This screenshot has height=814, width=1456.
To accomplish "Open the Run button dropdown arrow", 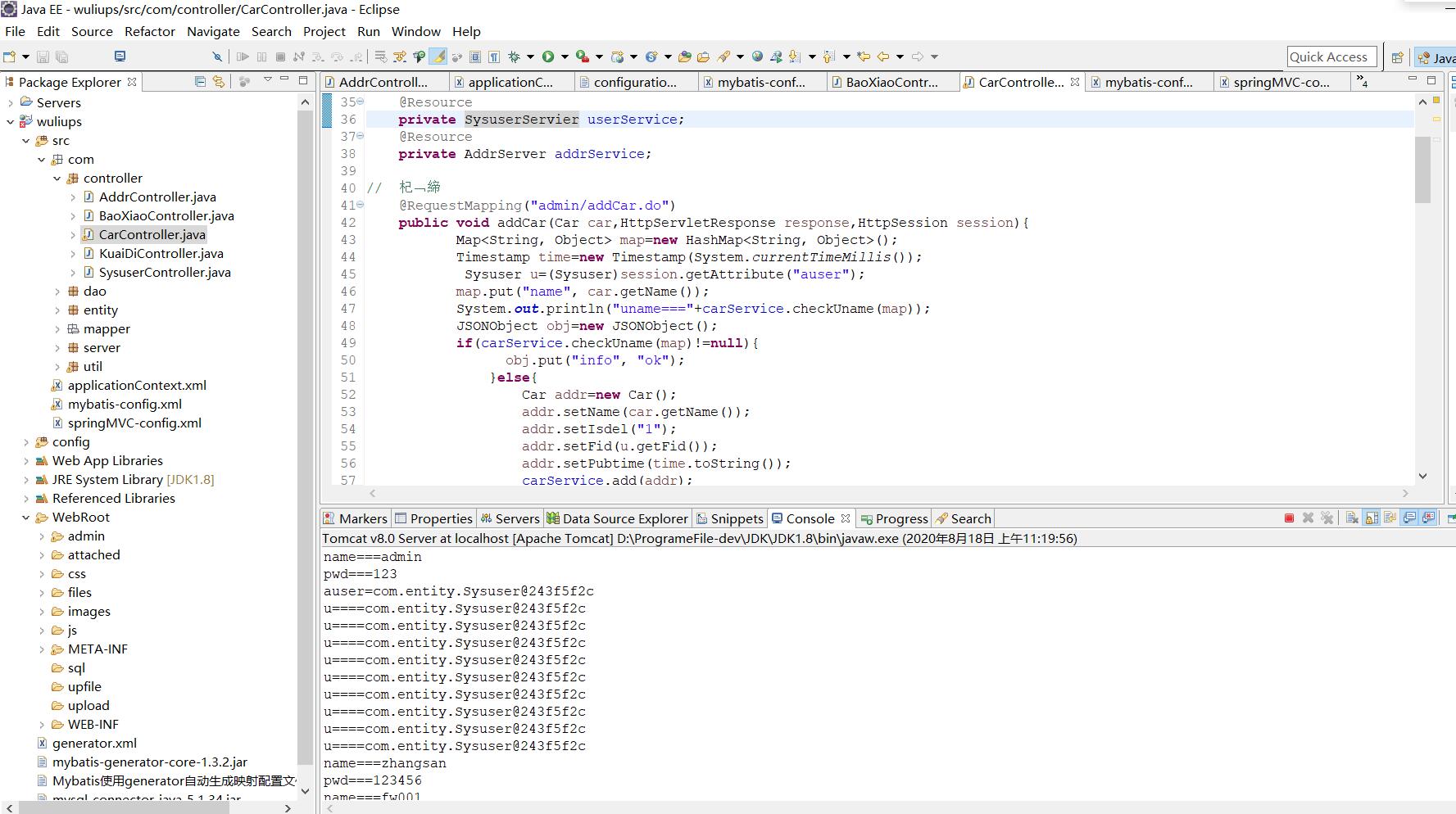I will 565,57.
